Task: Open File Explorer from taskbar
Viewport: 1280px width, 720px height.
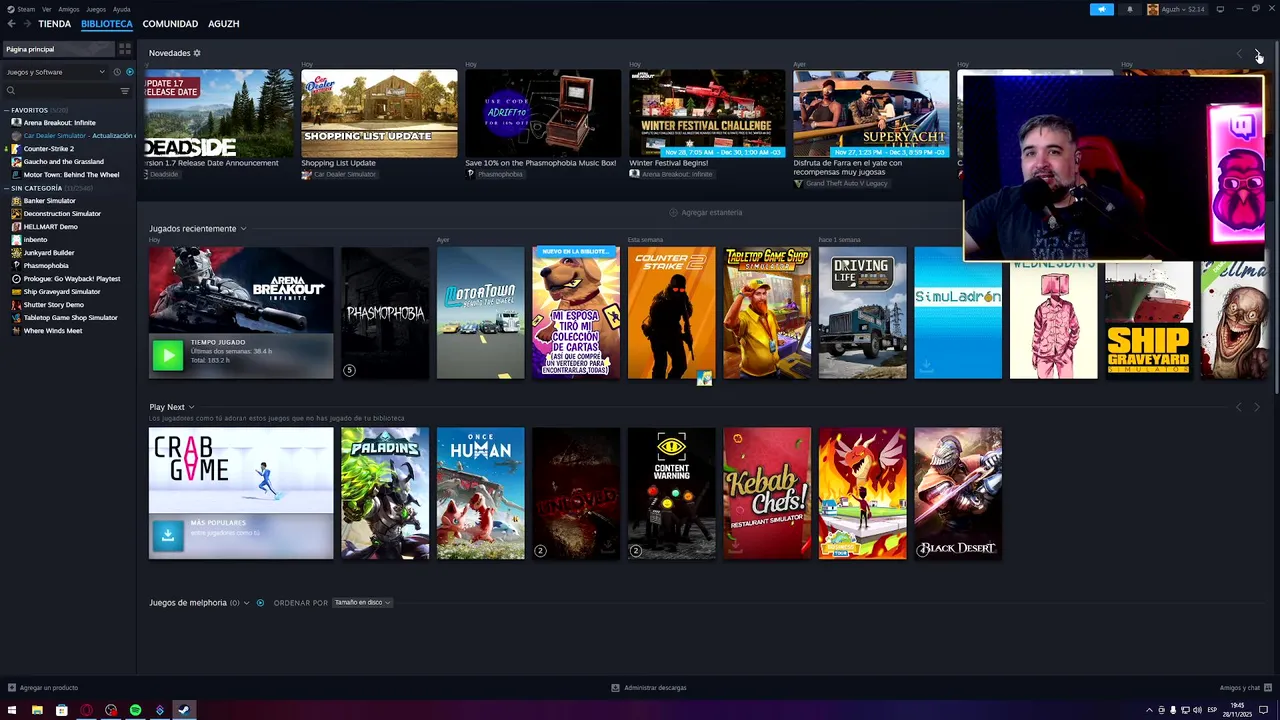Action: coord(37,710)
